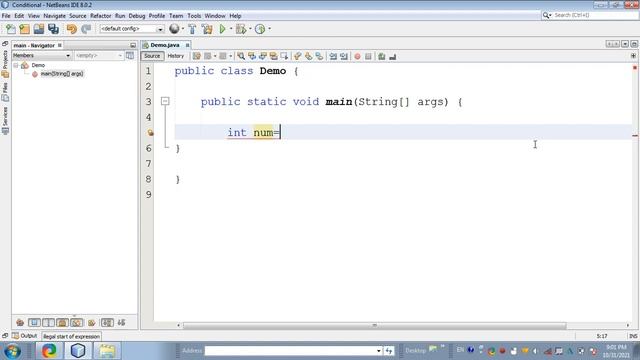Toggle Show Inherited Members filter in Navigator
The width and height of the screenshot is (640, 360).
tap(20, 322)
